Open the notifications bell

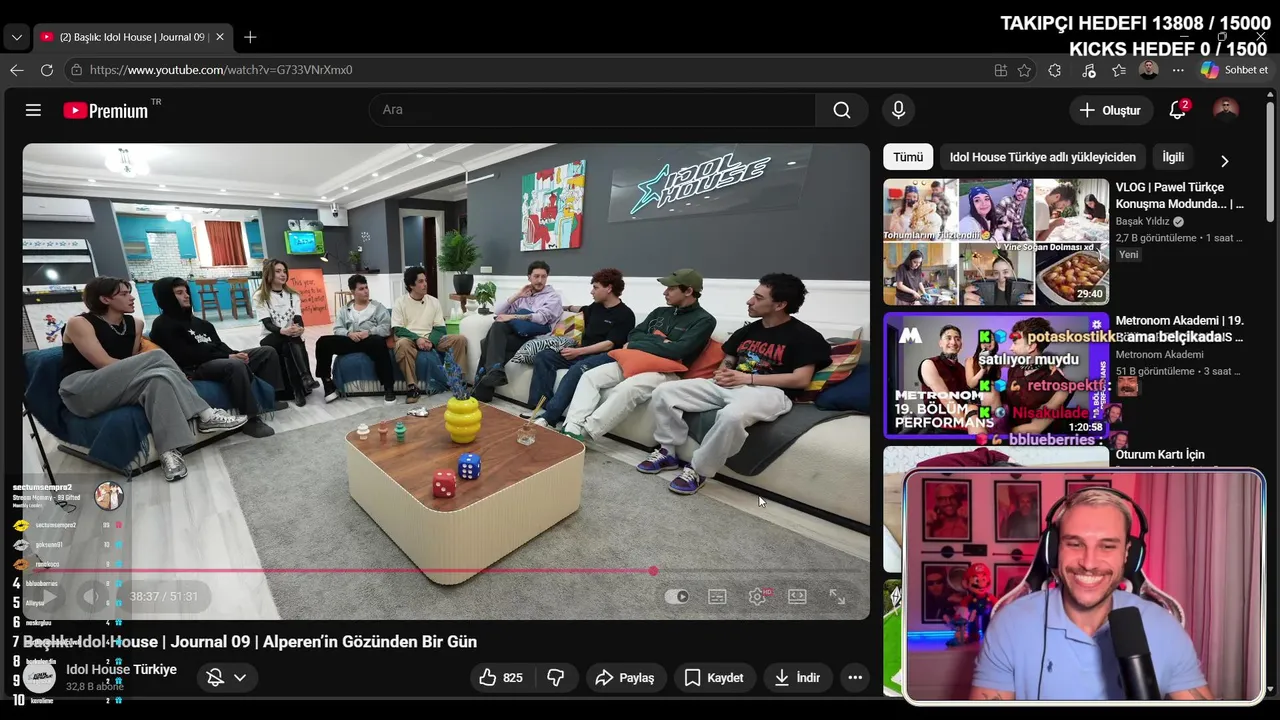pyautogui.click(x=1177, y=110)
